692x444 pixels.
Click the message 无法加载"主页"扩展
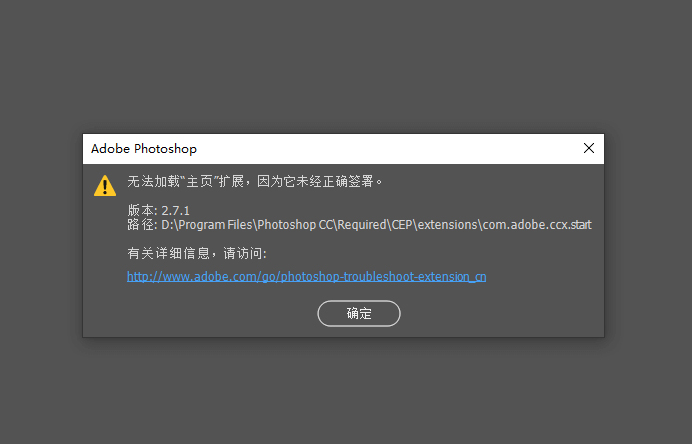coord(255,181)
